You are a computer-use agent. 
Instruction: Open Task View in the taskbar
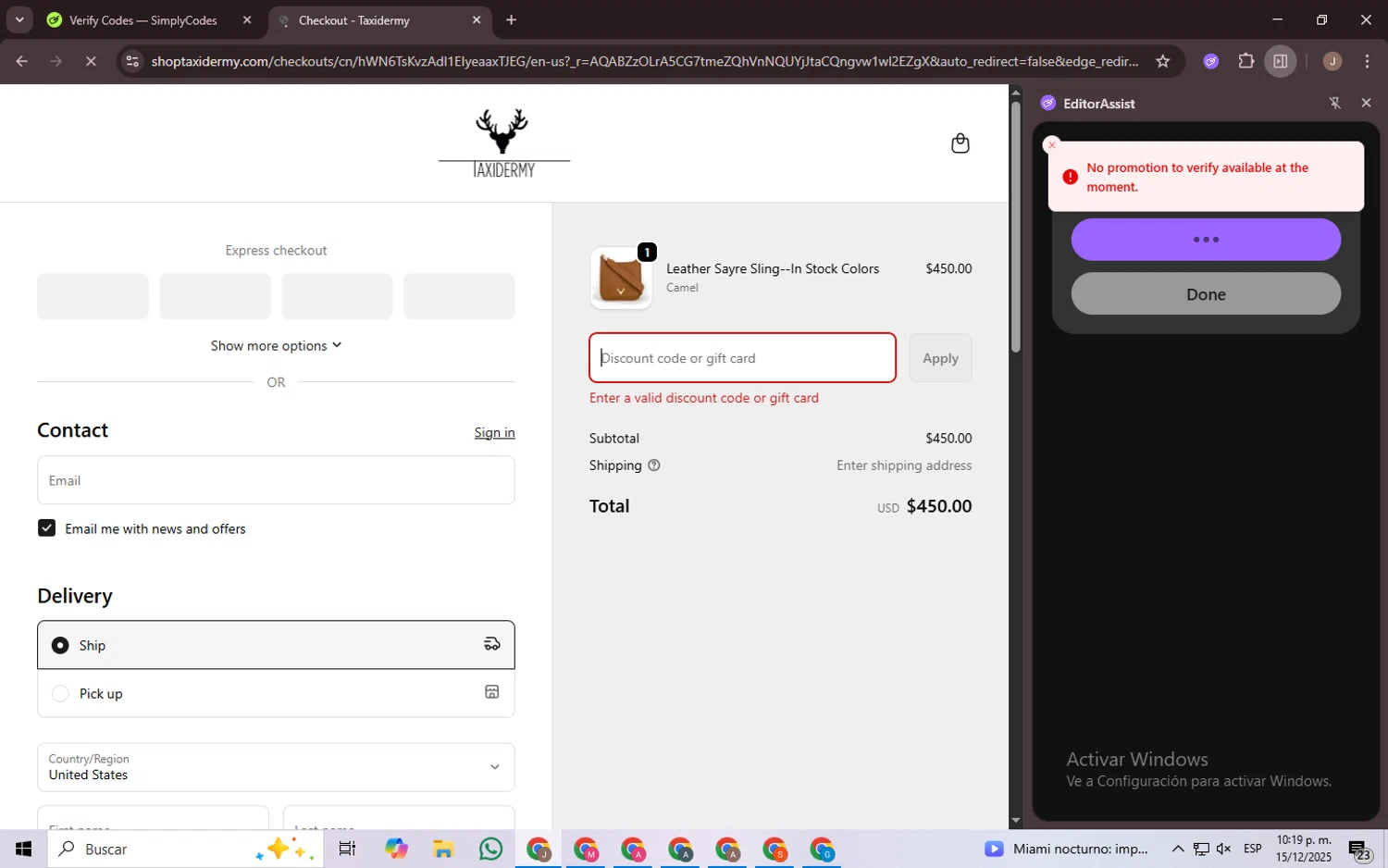pos(347,849)
